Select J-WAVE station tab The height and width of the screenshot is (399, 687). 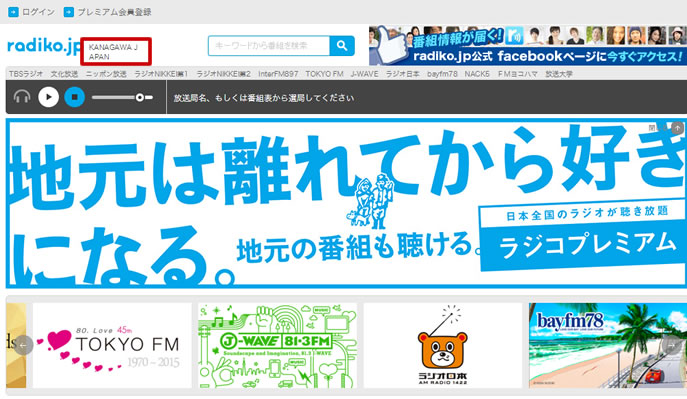[x=364, y=74]
